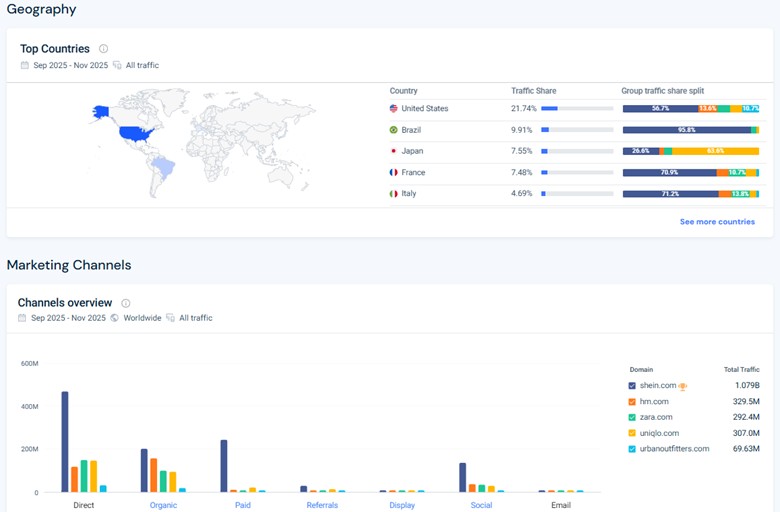Click the Top Countries All traffic device icon

[117, 65]
